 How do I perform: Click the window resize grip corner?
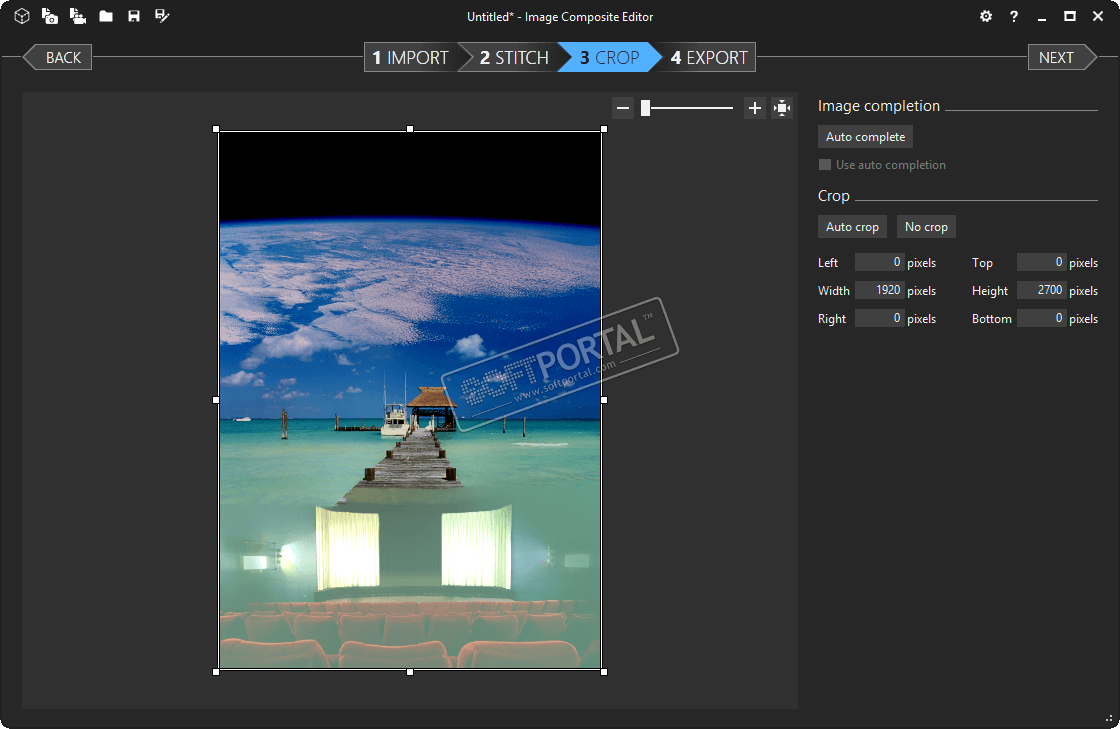(1109, 718)
